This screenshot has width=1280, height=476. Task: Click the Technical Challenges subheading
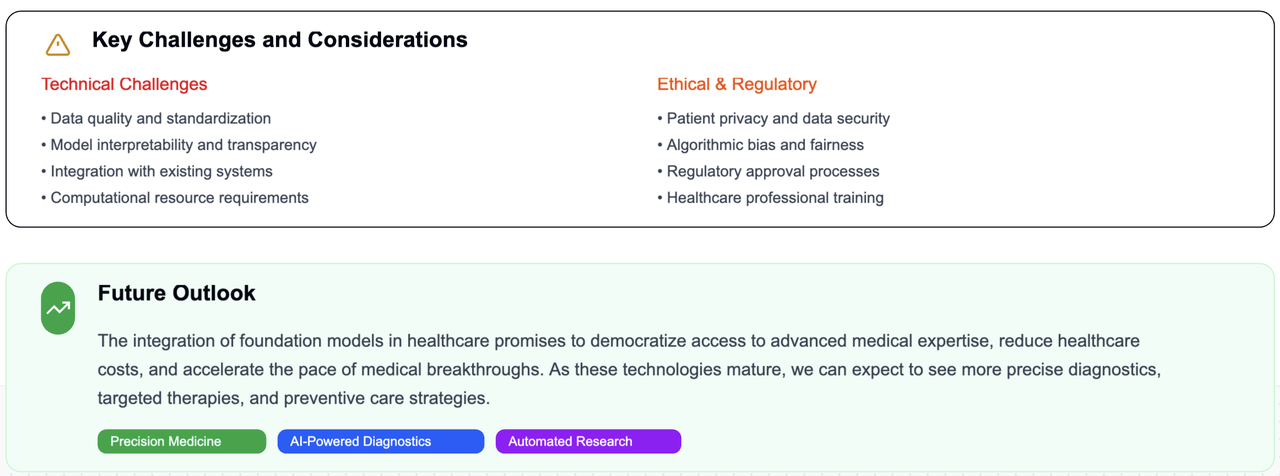tap(124, 84)
